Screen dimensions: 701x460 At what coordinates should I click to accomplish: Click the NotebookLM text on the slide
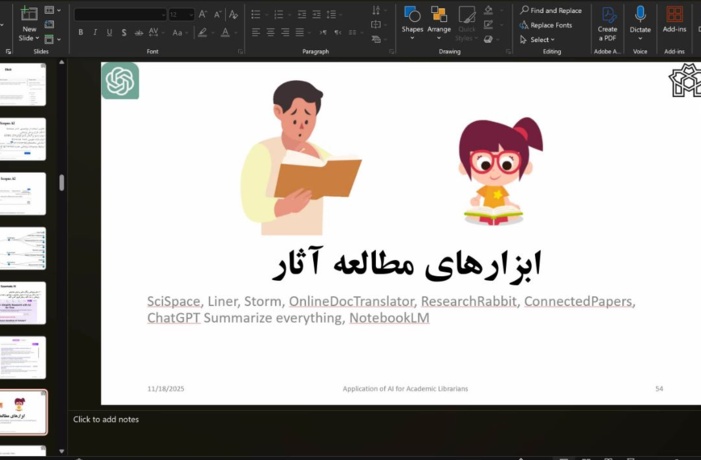click(389, 318)
